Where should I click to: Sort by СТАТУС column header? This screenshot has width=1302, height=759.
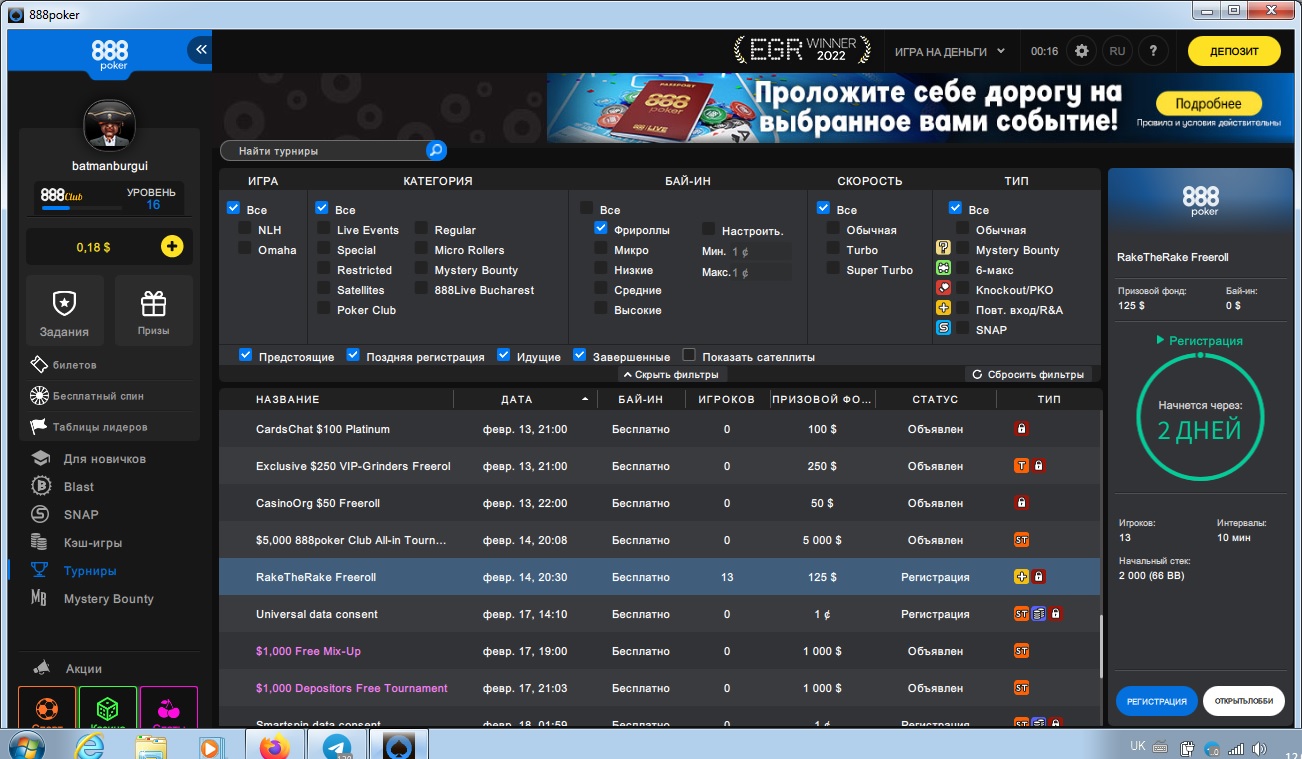pos(935,399)
